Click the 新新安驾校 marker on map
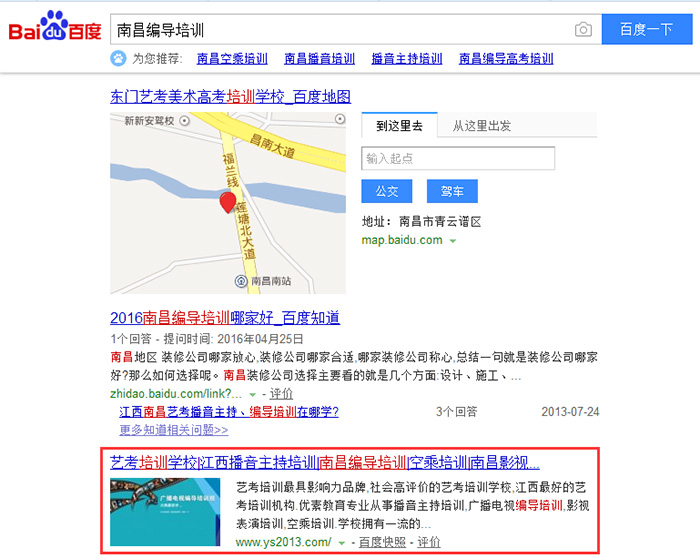 pyautogui.click(x=184, y=121)
